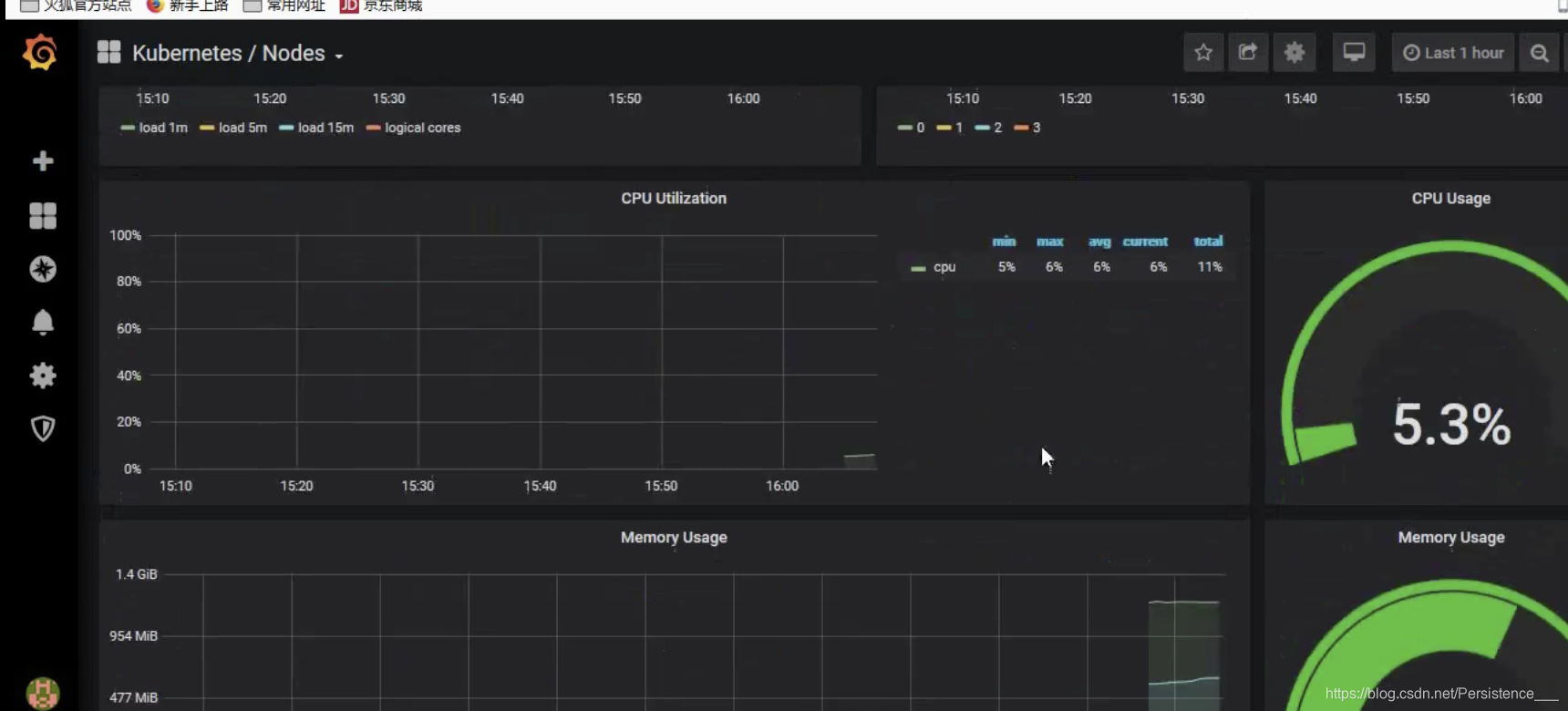Click the 100% y-axis label
This screenshot has height=711, width=1568.
(x=126, y=235)
